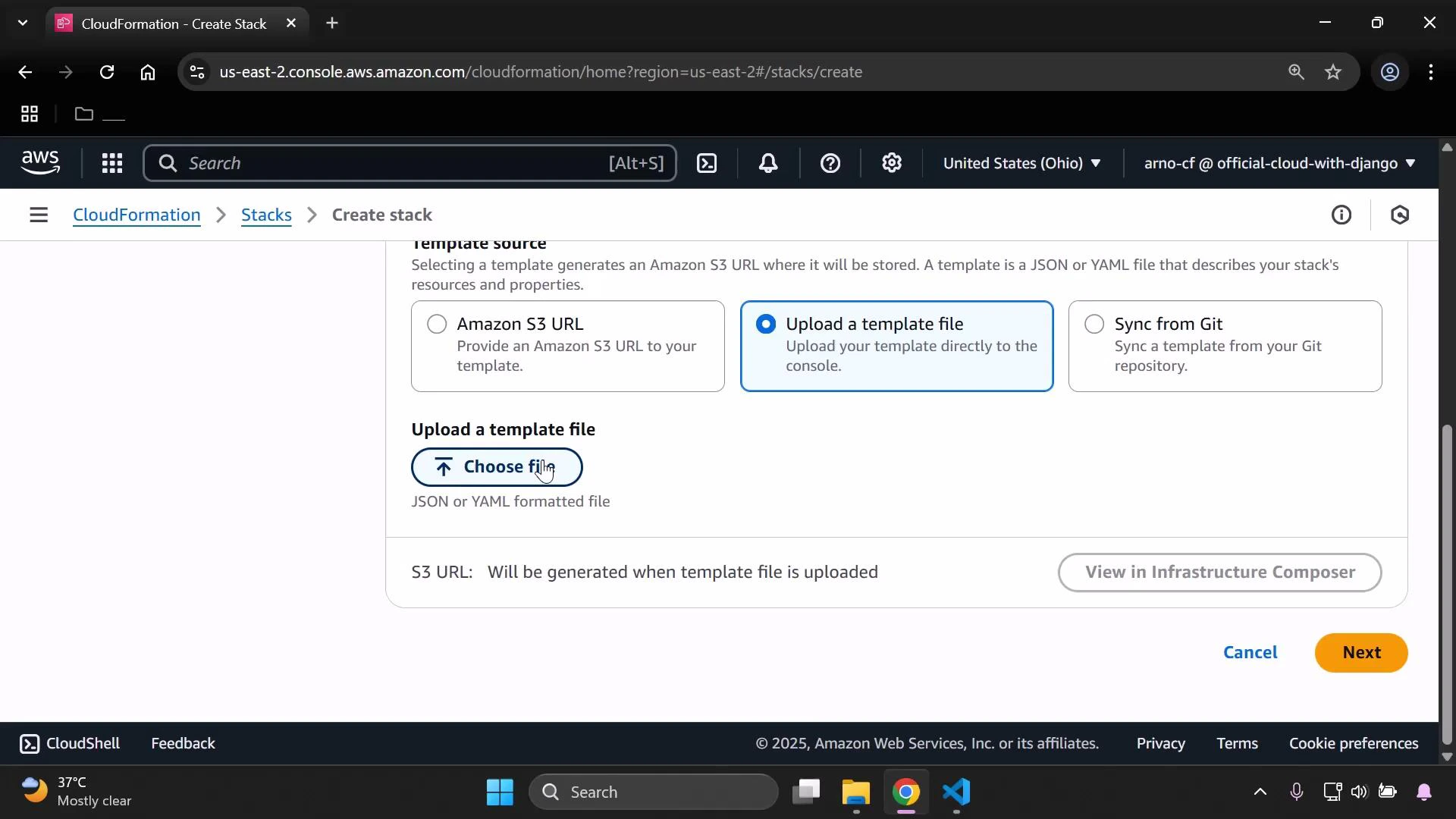Open View in Infrastructure Composer
Image resolution: width=1456 pixels, height=819 pixels.
1219,573
